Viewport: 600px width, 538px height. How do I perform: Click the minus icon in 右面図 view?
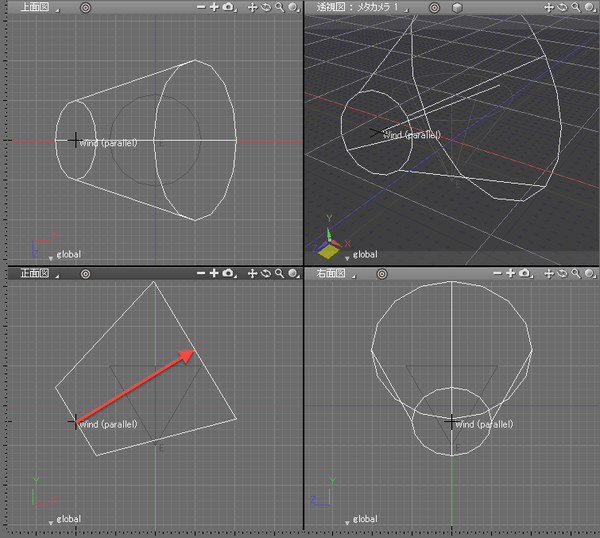coord(497,273)
